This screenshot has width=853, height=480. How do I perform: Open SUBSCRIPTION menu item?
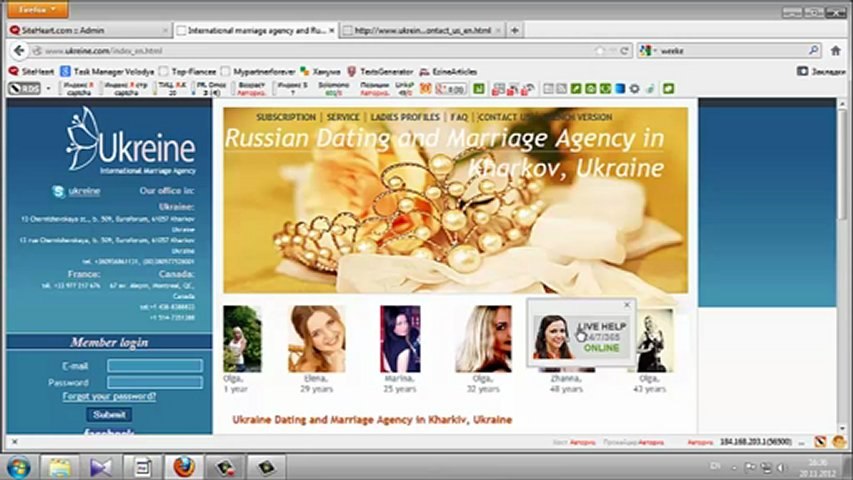click(286, 117)
